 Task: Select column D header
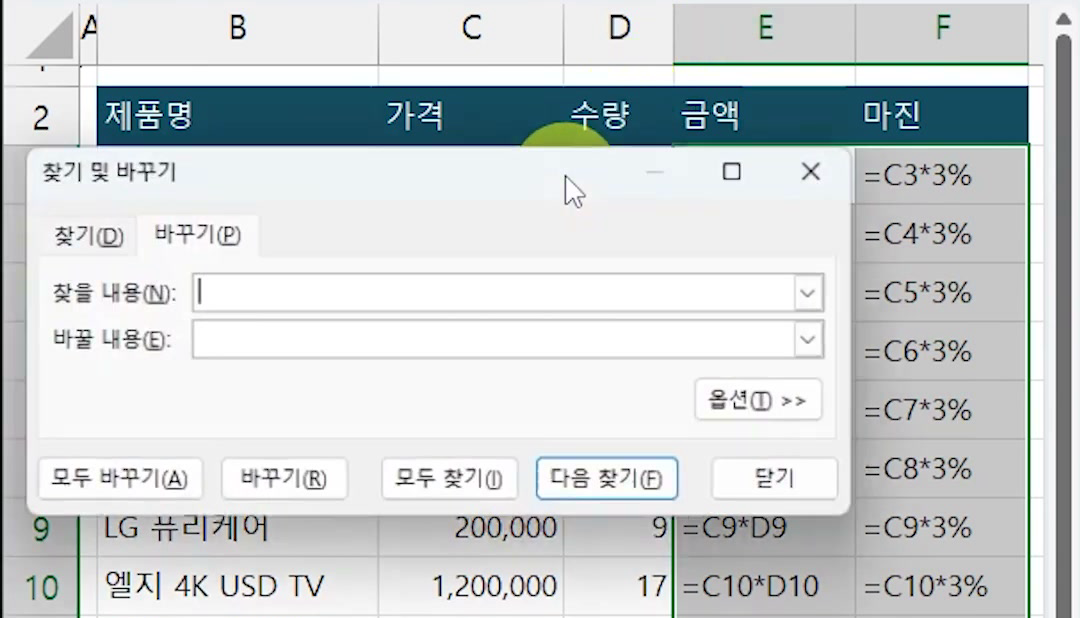click(619, 30)
